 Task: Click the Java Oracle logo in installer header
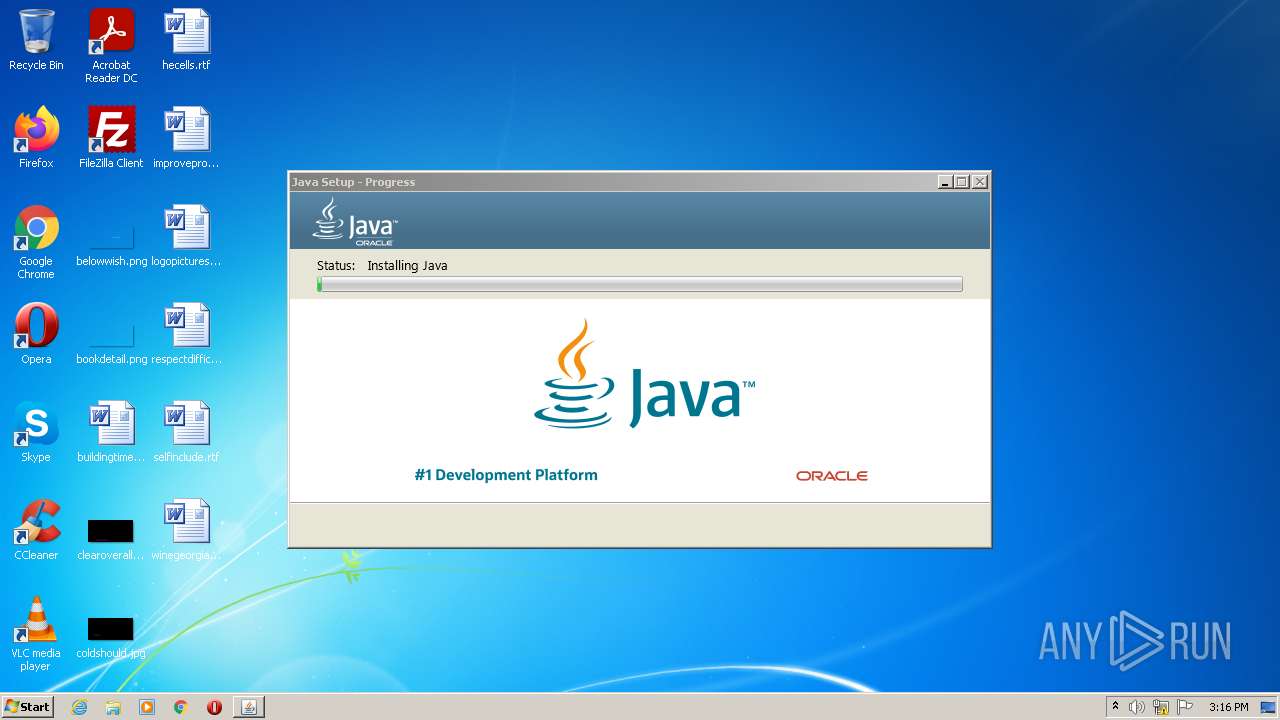pos(355,222)
